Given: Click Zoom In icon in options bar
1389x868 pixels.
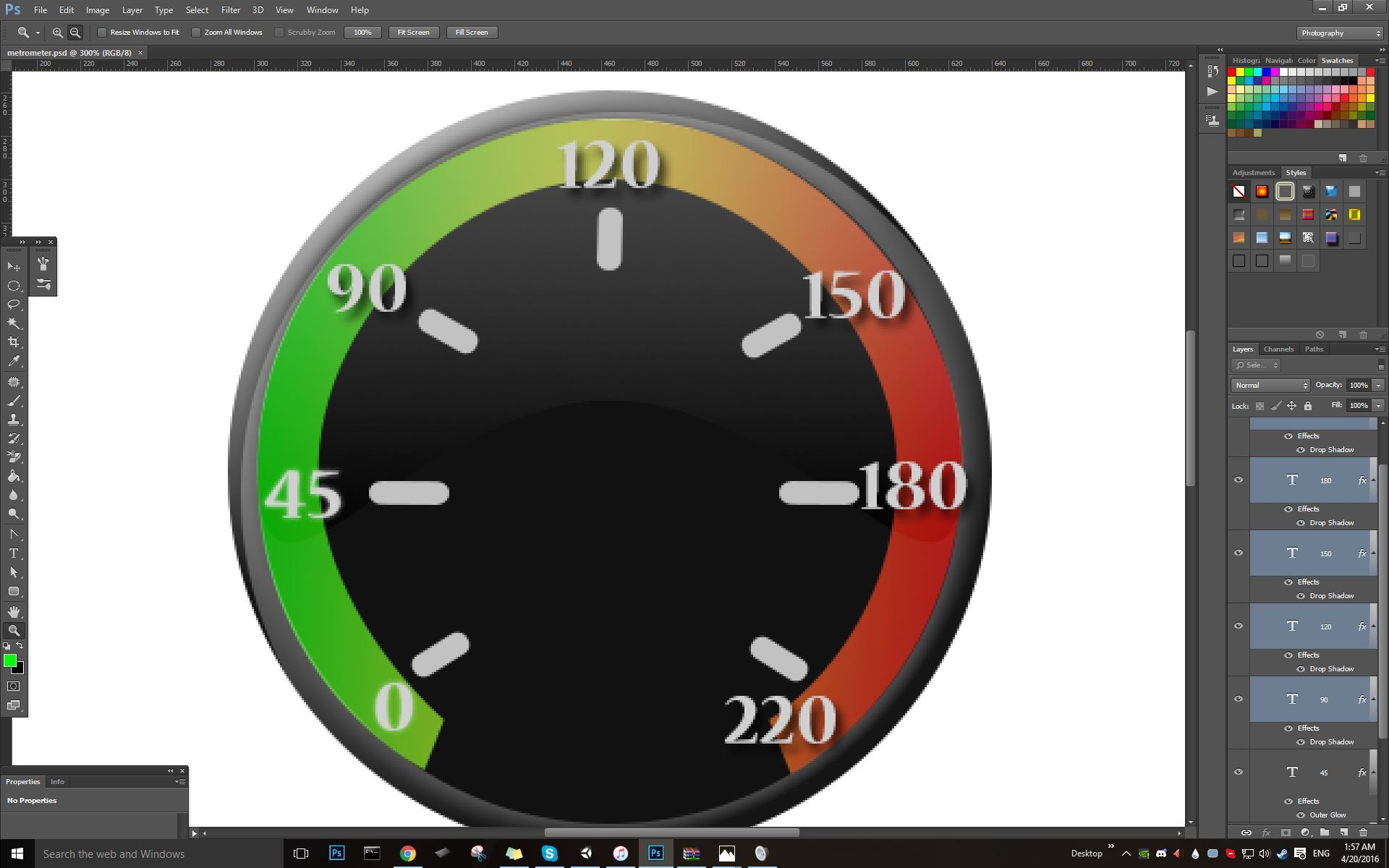Looking at the screenshot, I should [x=58, y=33].
